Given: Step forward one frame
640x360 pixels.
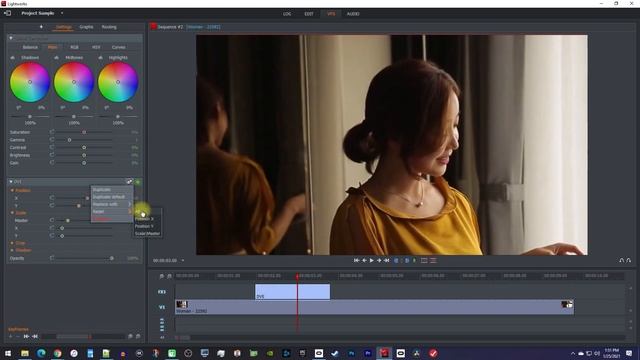Looking at the screenshot, I should [x=379, y=260].
